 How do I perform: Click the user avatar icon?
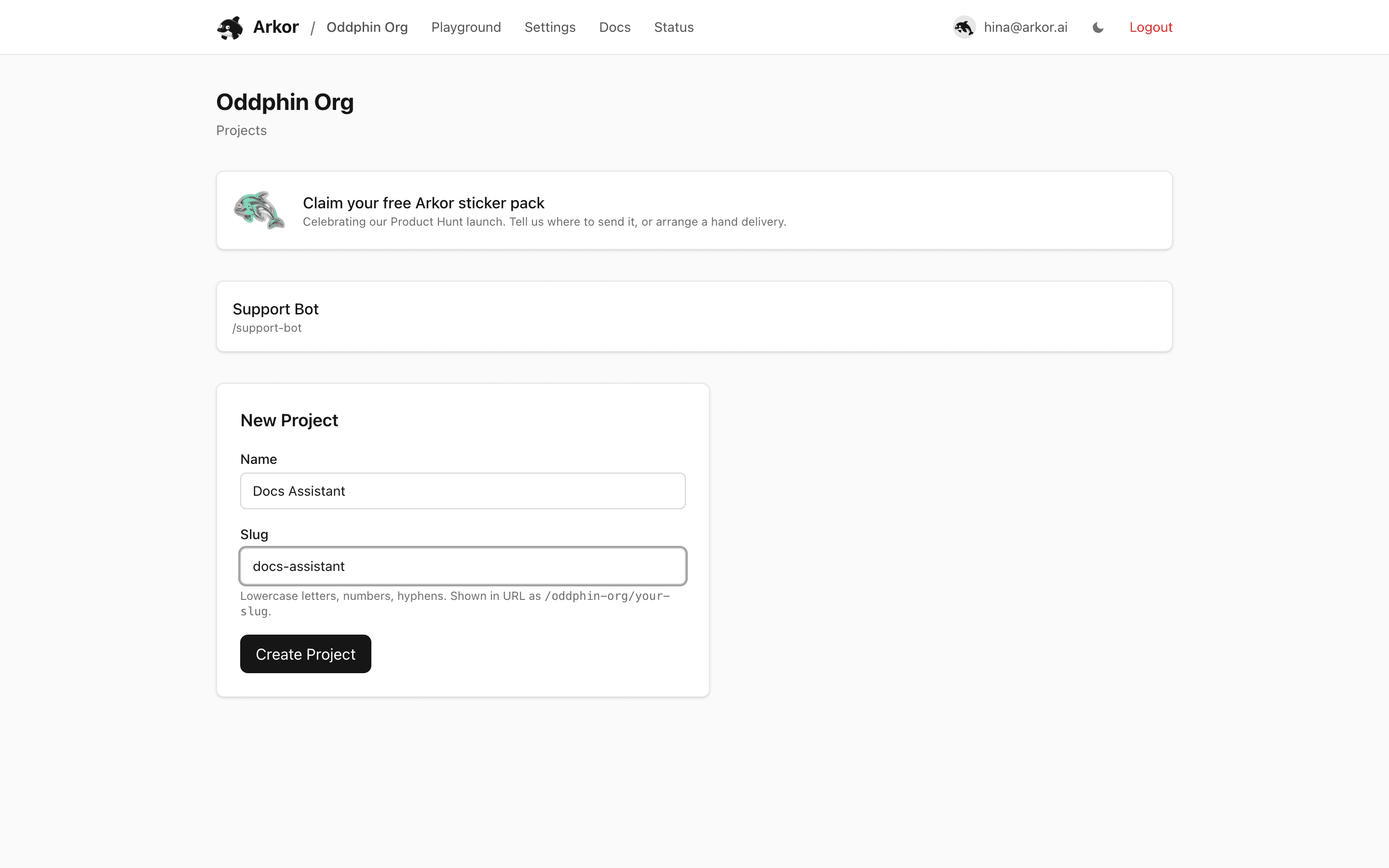(x=964, y=27)
